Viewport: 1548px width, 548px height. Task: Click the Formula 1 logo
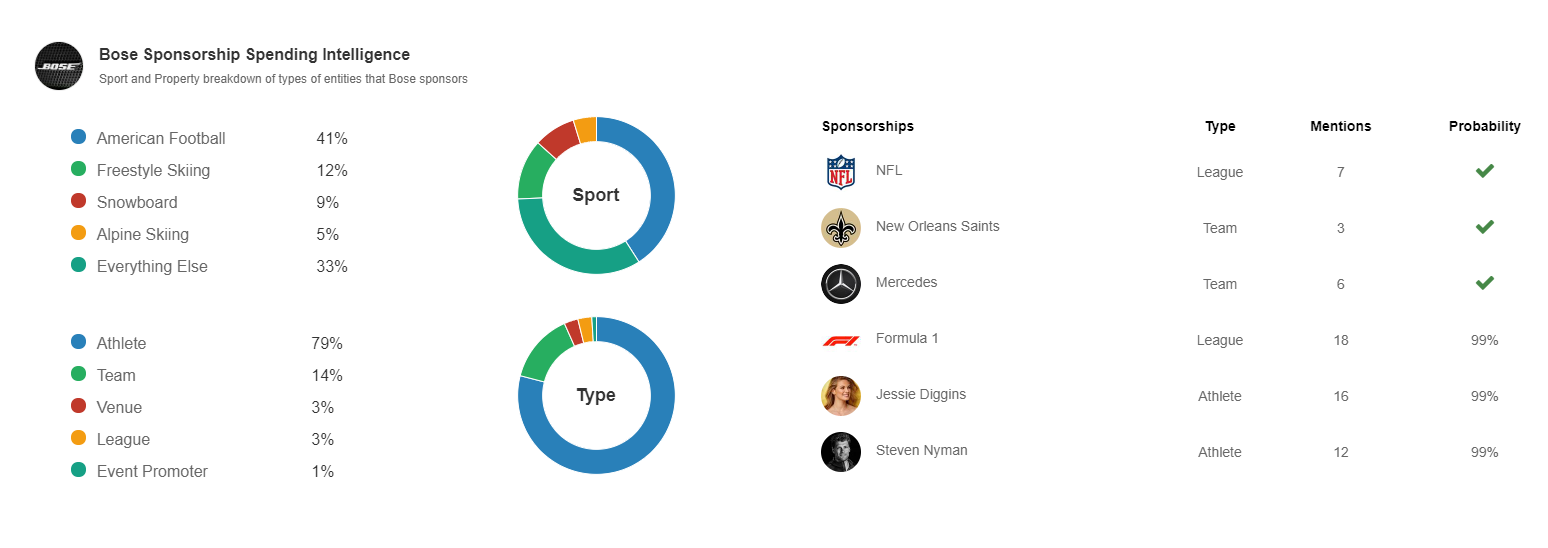tap(841, 341)
